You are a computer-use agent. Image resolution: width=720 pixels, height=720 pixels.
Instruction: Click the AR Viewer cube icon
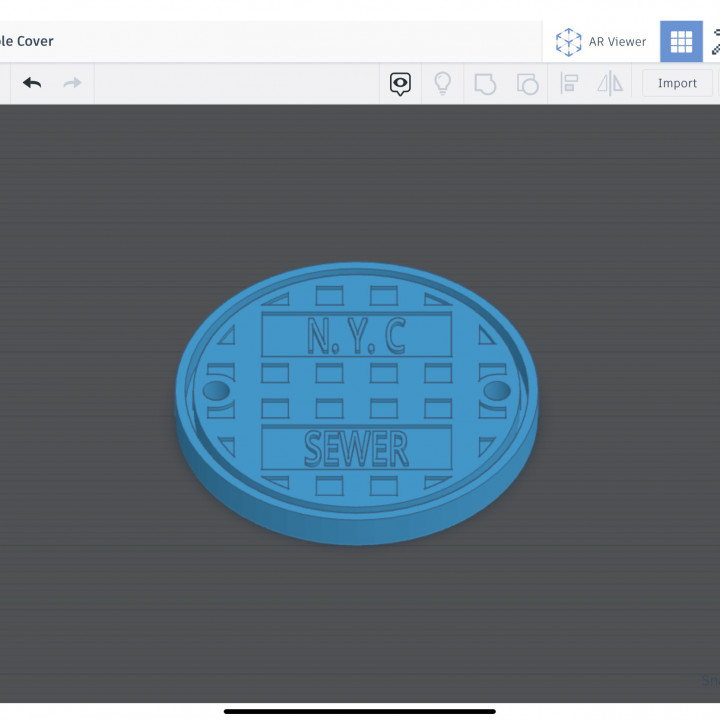(568, 42)
